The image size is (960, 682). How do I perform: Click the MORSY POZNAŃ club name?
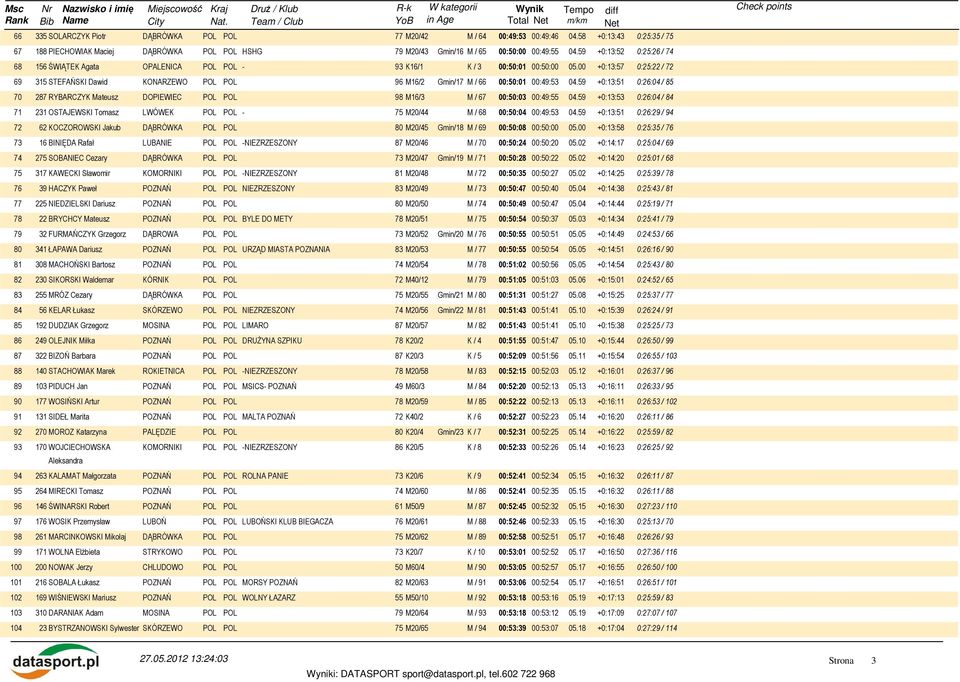[x=269, y=583]
